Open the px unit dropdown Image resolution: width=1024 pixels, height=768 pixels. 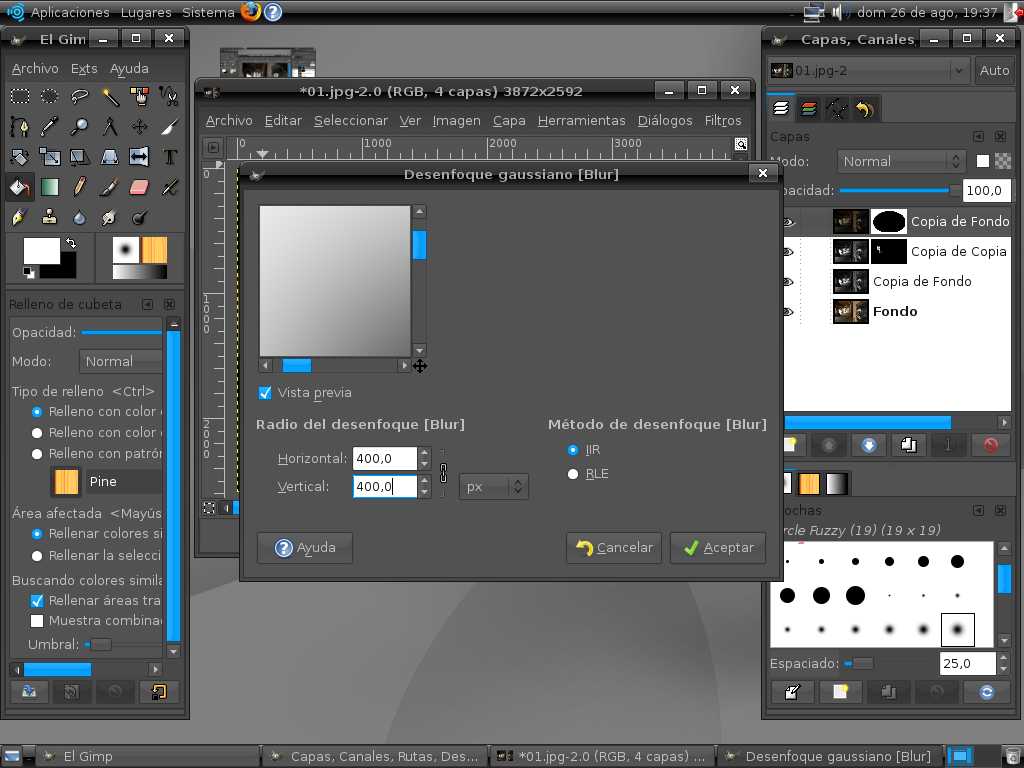[x=494, y=487]
